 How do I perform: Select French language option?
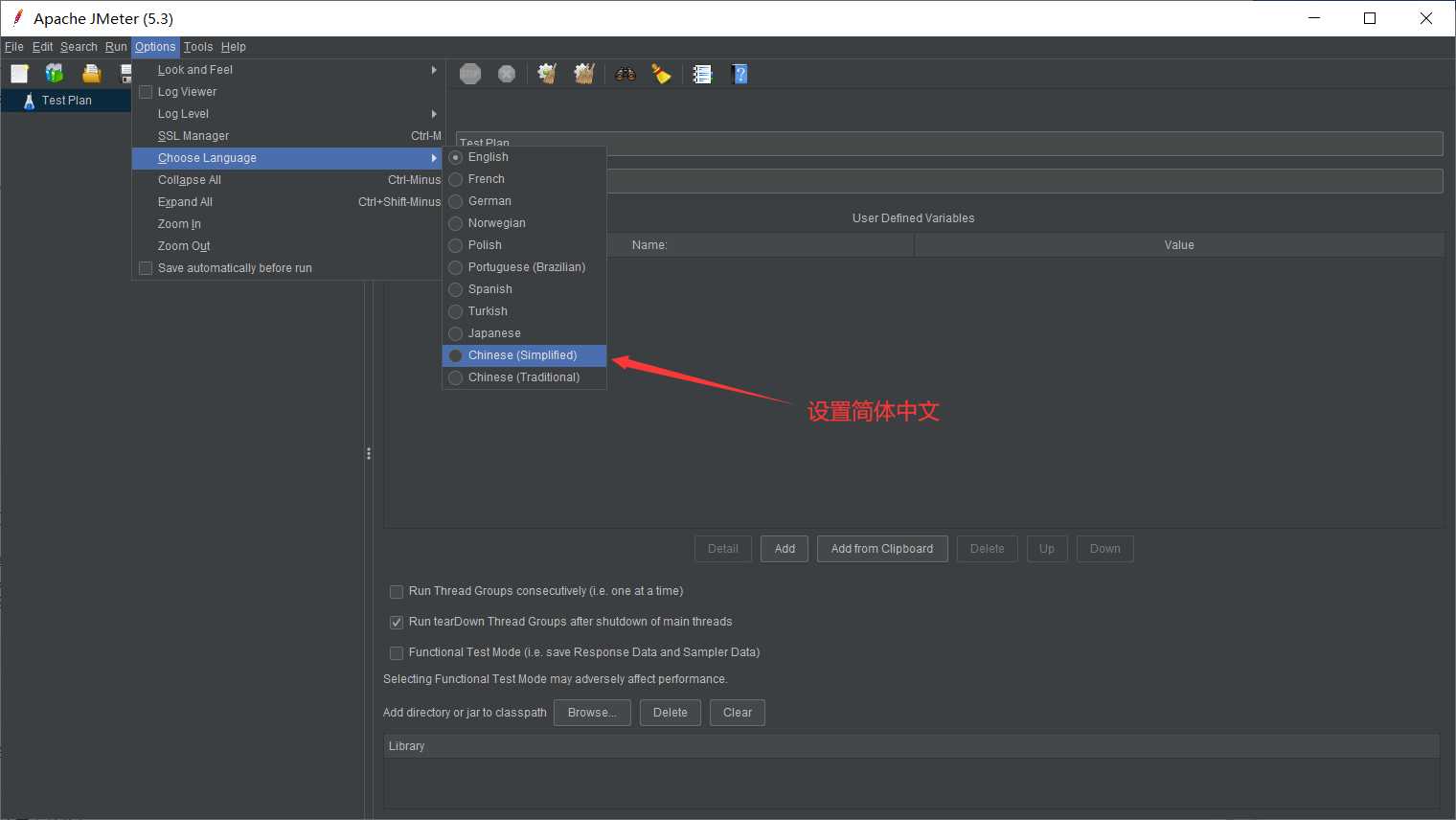pyautogui.click(x=524, y=179)
